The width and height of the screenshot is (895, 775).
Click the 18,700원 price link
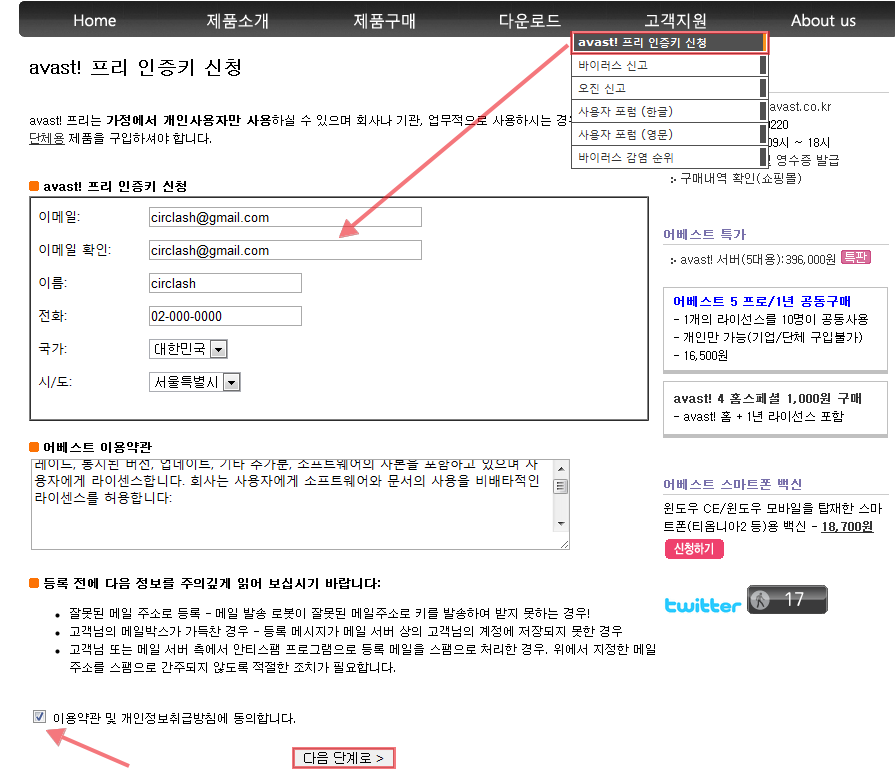pyautogui.click(x=846, y=526)
